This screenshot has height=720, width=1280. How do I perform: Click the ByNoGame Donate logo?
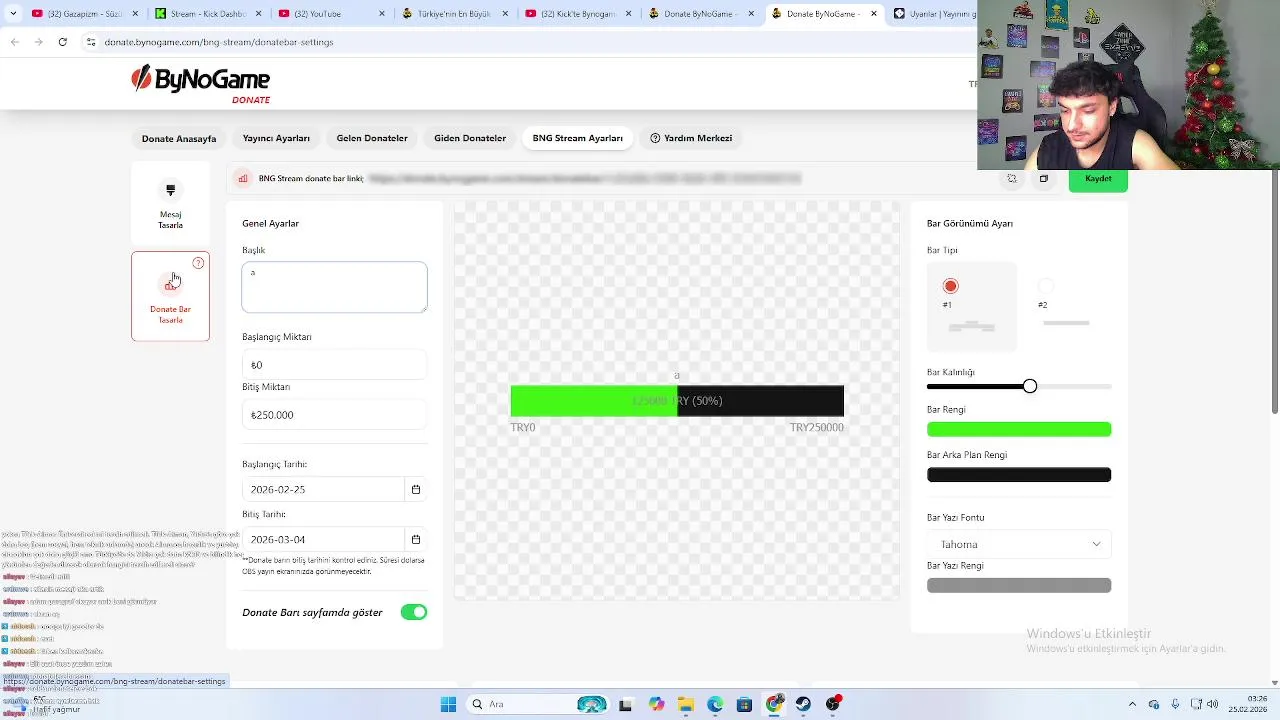[201, 84]
